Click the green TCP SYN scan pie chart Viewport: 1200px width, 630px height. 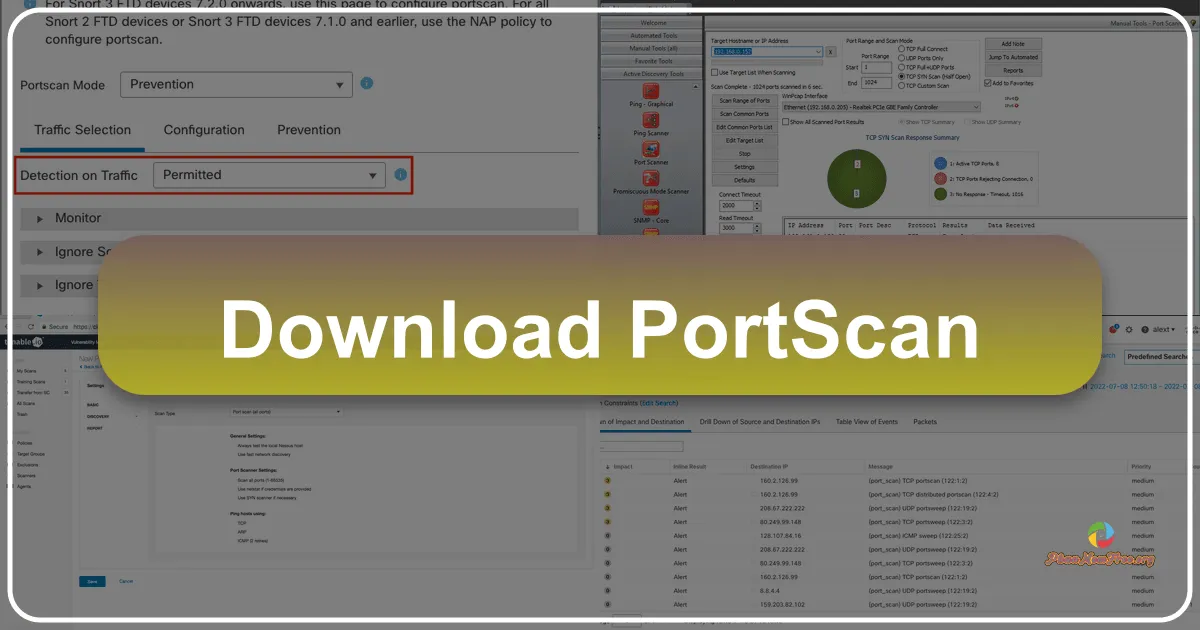pyautogui.click(x=857, y=179)
